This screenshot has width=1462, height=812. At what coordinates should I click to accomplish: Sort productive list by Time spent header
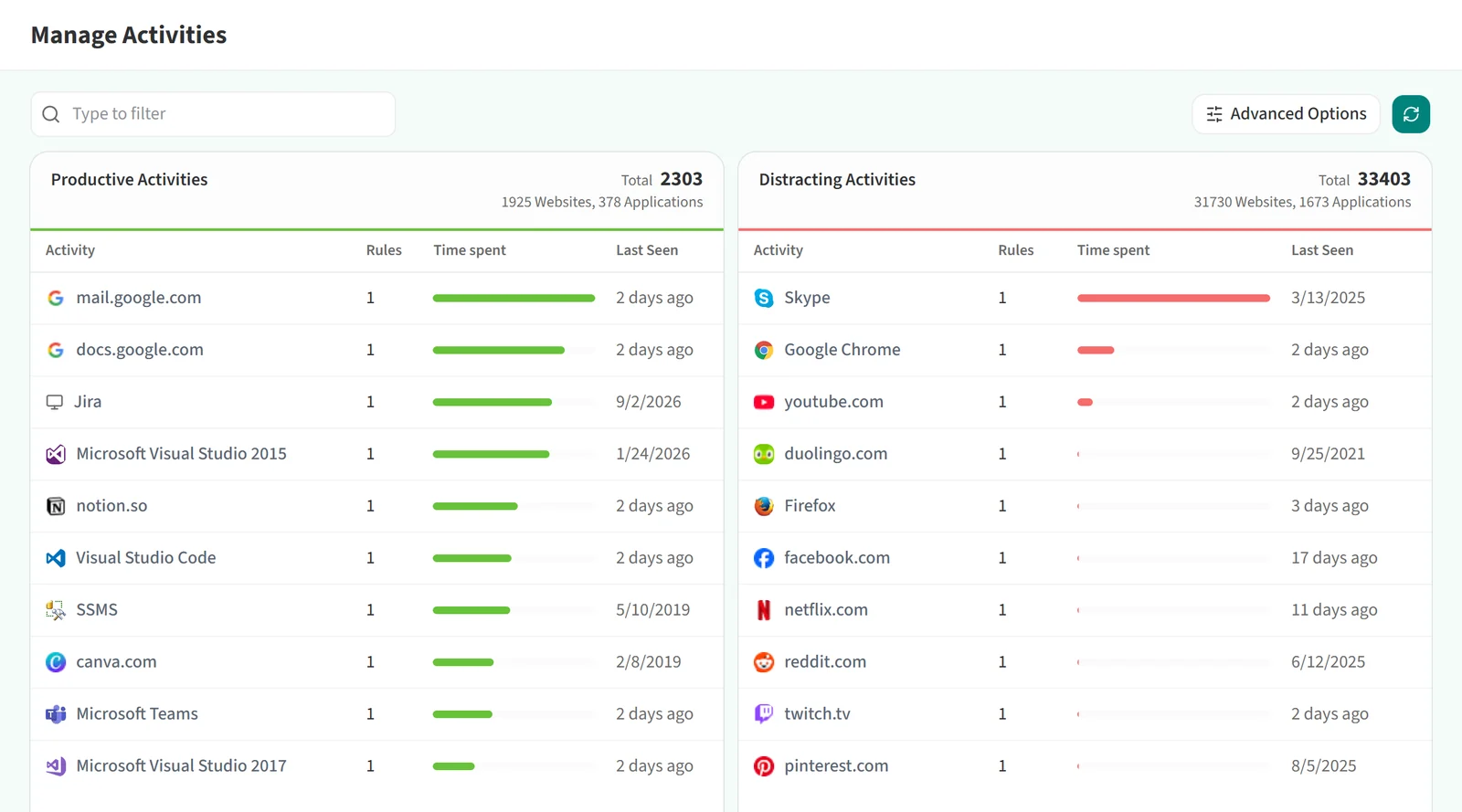[x=470, y=250]
